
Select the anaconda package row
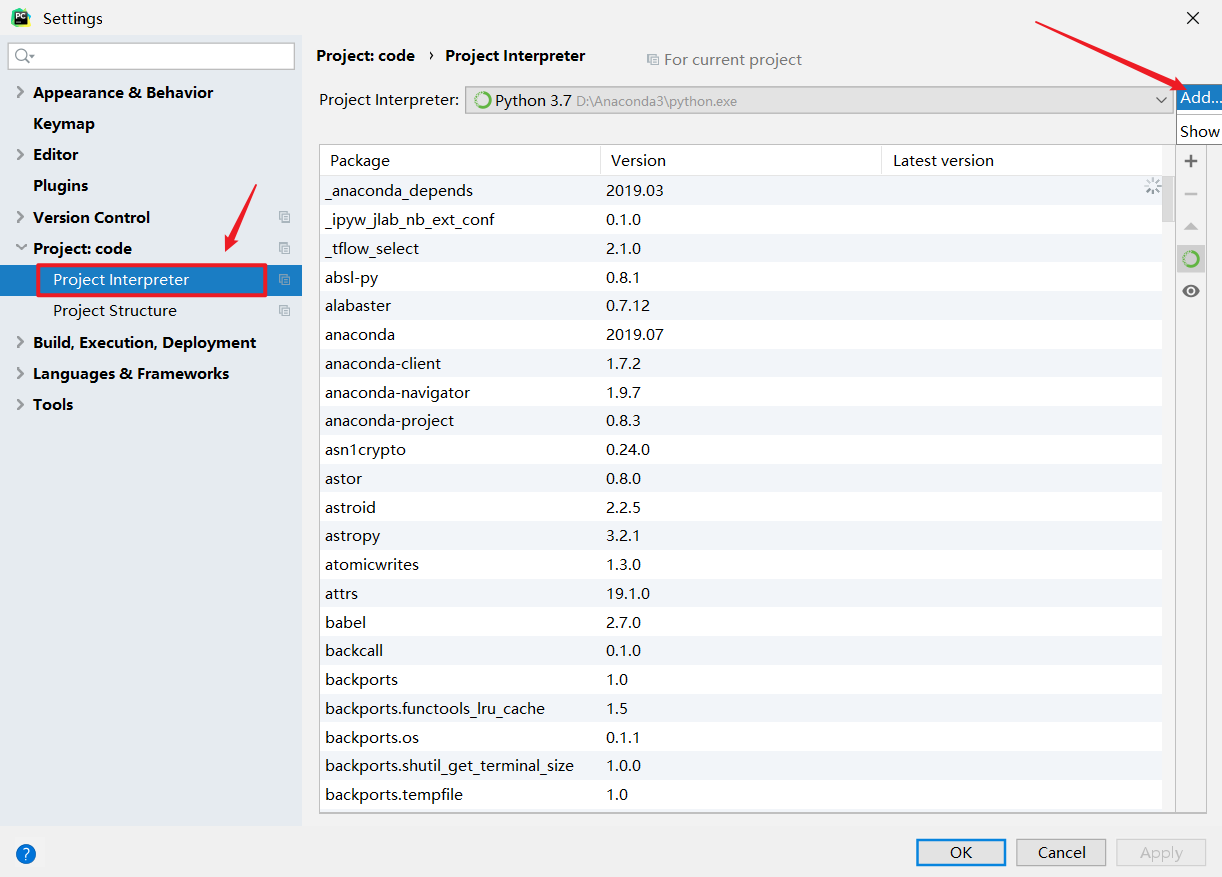tap(741, 334)
